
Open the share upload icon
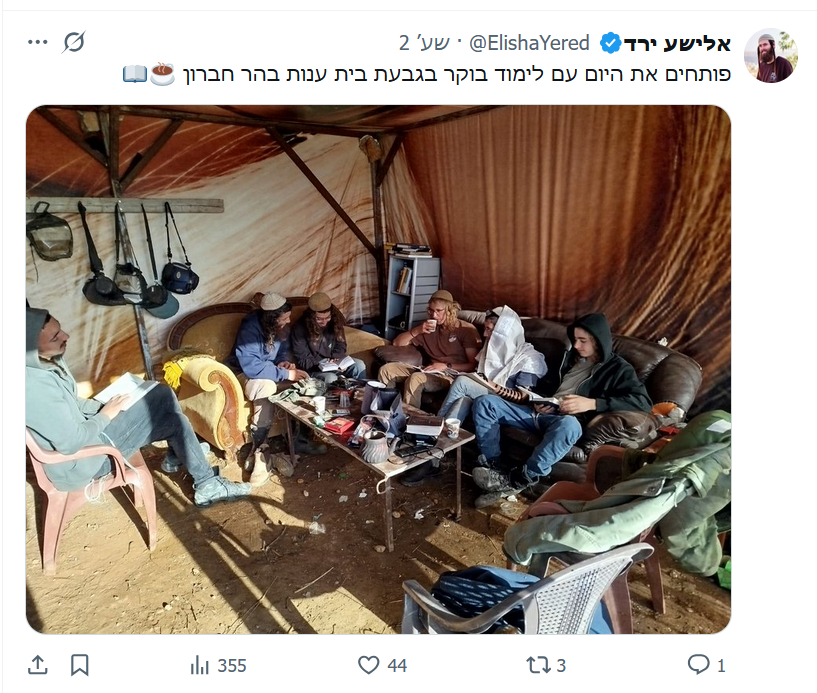pos(38,665)
